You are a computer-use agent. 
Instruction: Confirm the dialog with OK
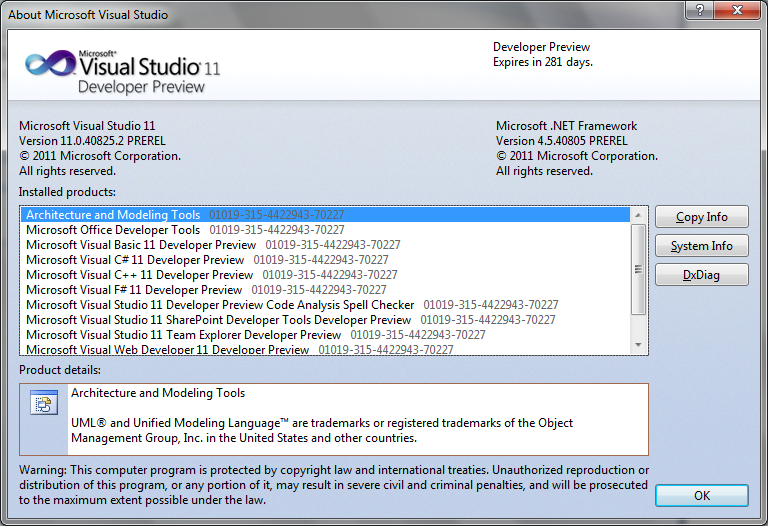click(x=701, y=496)
